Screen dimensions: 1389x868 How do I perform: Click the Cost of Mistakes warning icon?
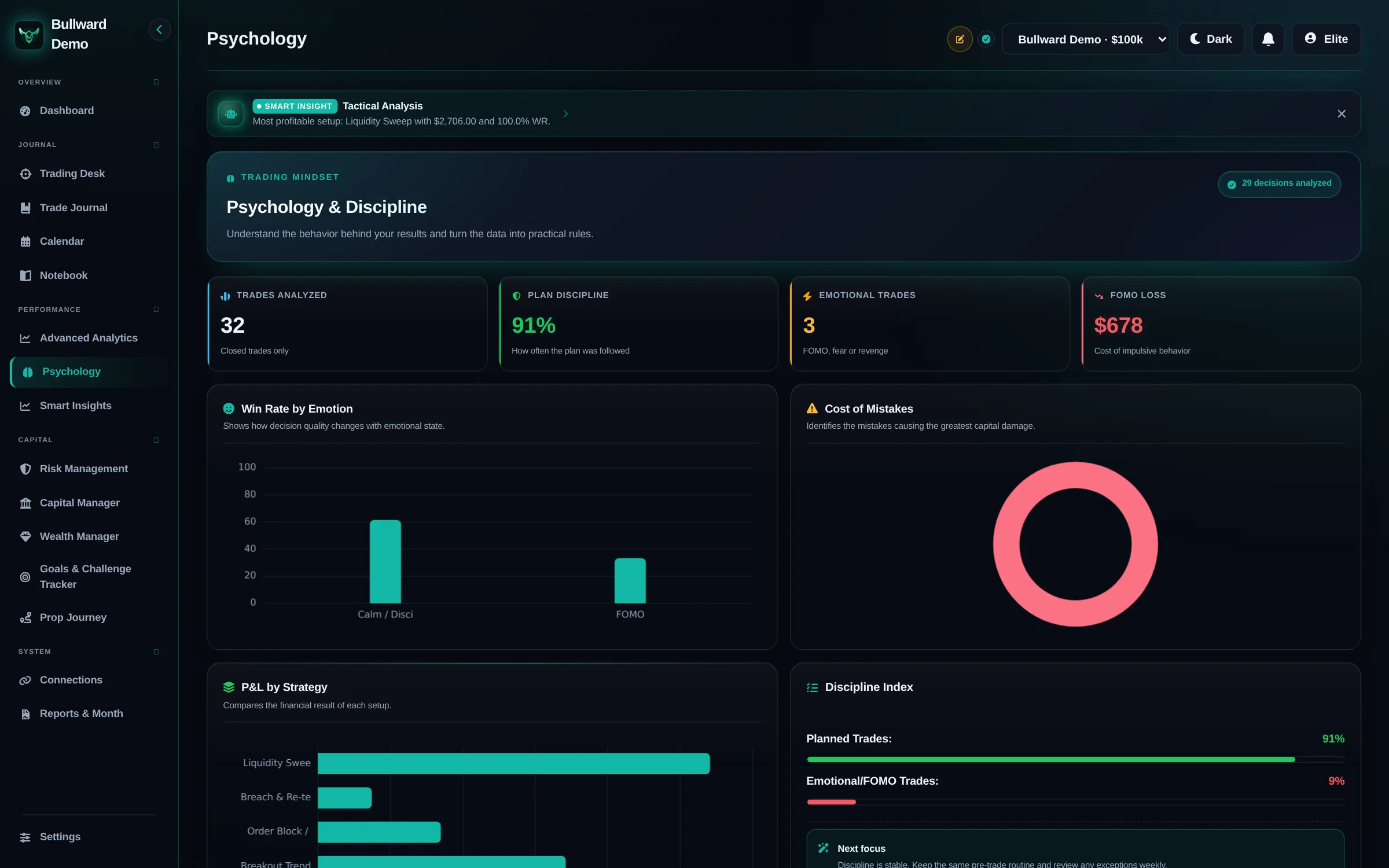[812, 409]
